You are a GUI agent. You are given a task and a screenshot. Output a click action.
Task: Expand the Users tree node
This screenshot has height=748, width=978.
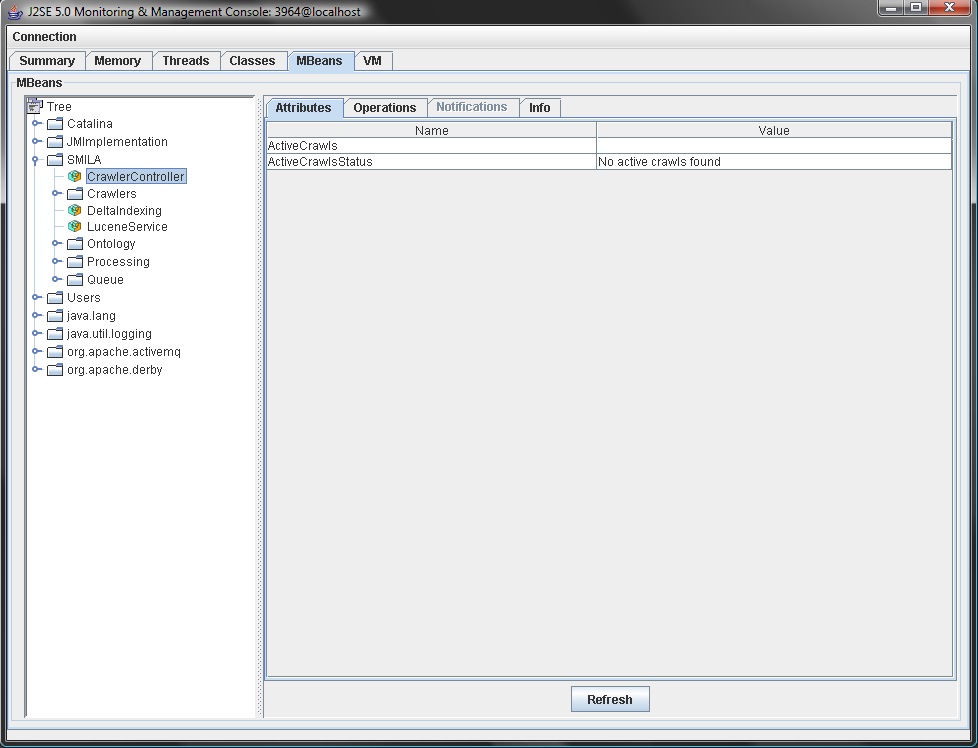(36, 298)
